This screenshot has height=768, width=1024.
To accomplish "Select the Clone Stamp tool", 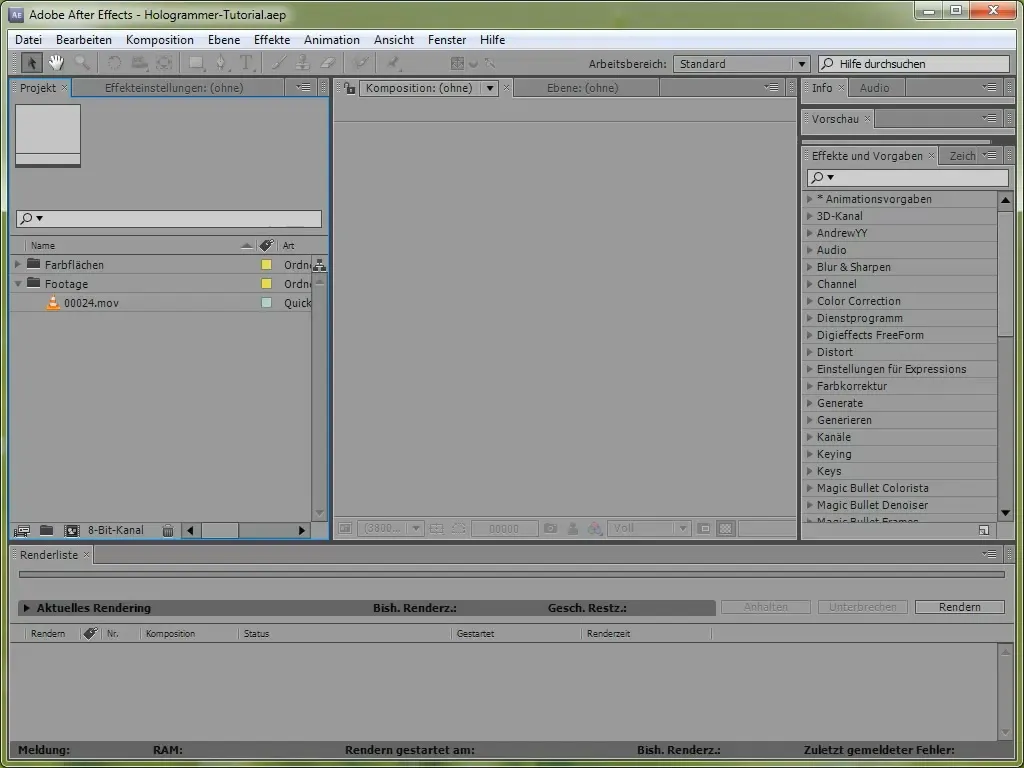I will tap(302, 63).
